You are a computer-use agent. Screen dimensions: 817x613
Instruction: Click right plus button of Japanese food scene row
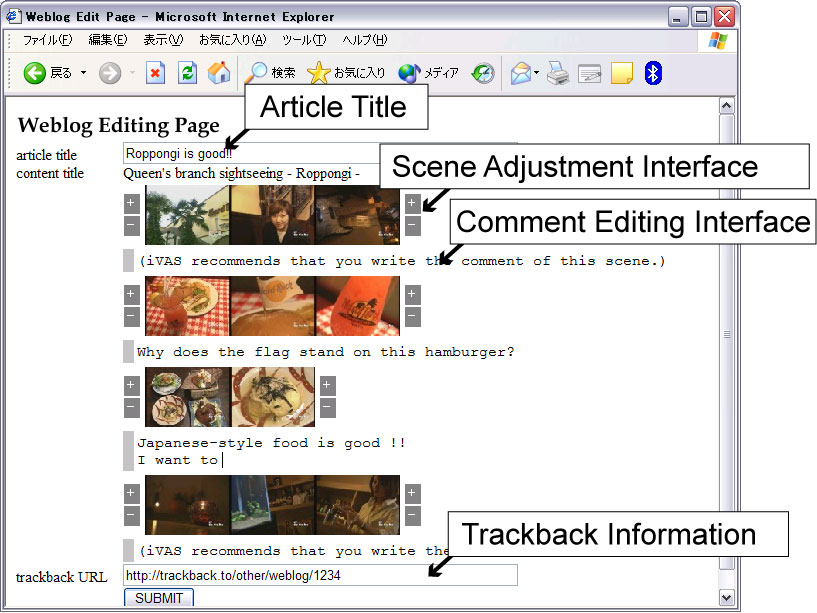click(328, 386)
